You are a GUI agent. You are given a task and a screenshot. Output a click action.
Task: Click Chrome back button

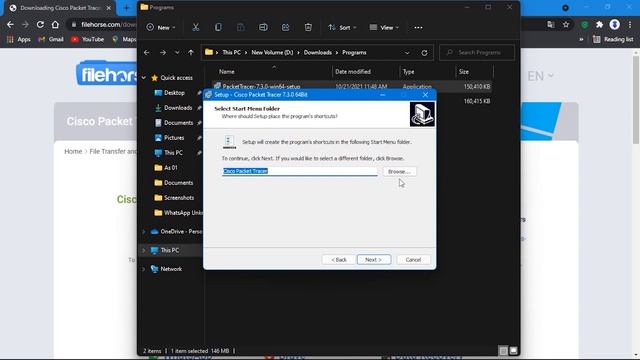point(10,24)
